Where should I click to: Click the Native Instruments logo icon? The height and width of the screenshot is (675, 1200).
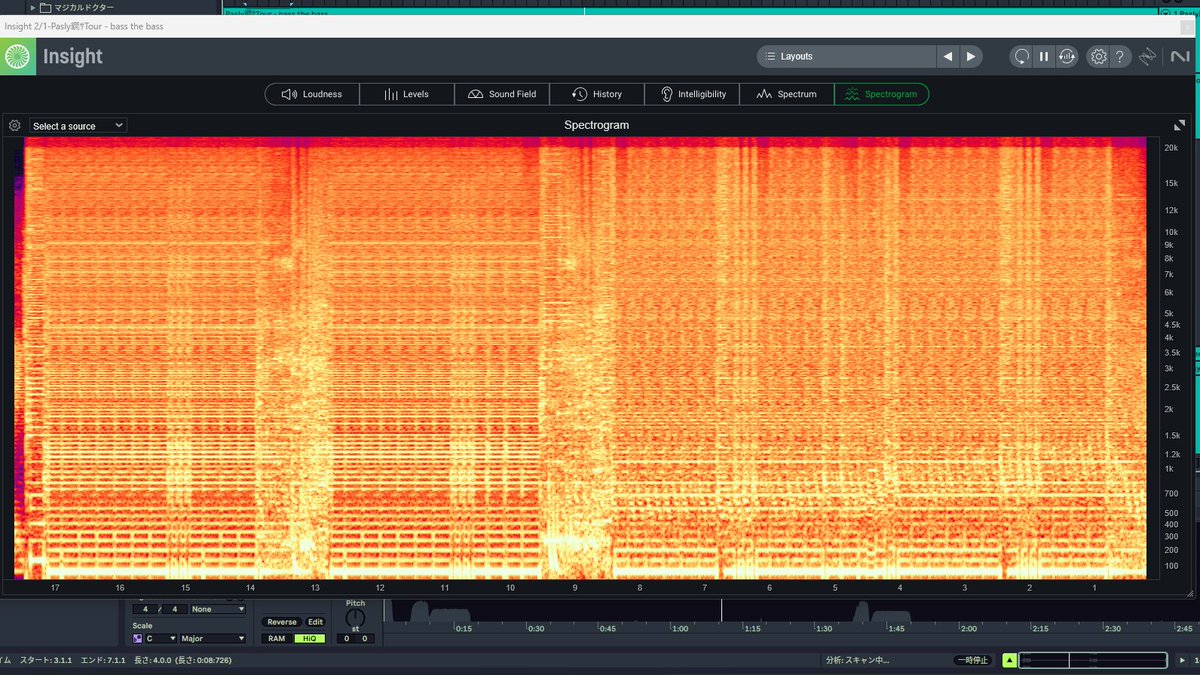click(x=1179, y=57)
